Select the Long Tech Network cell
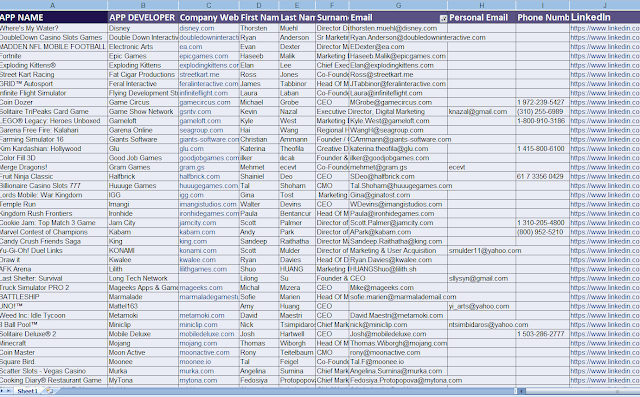The height and width of the screenshot is (397, 640). click(143, 278)
